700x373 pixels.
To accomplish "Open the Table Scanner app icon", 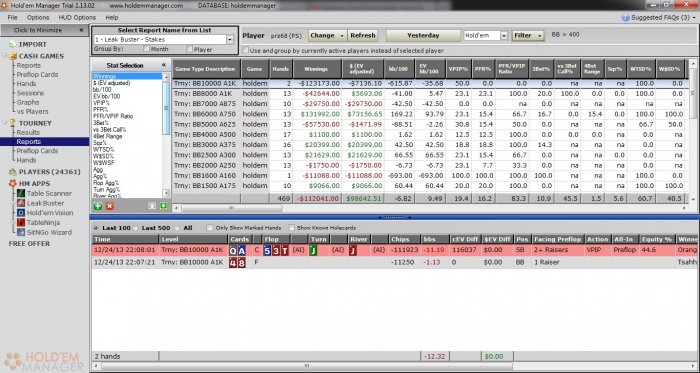I will (21, 193).
